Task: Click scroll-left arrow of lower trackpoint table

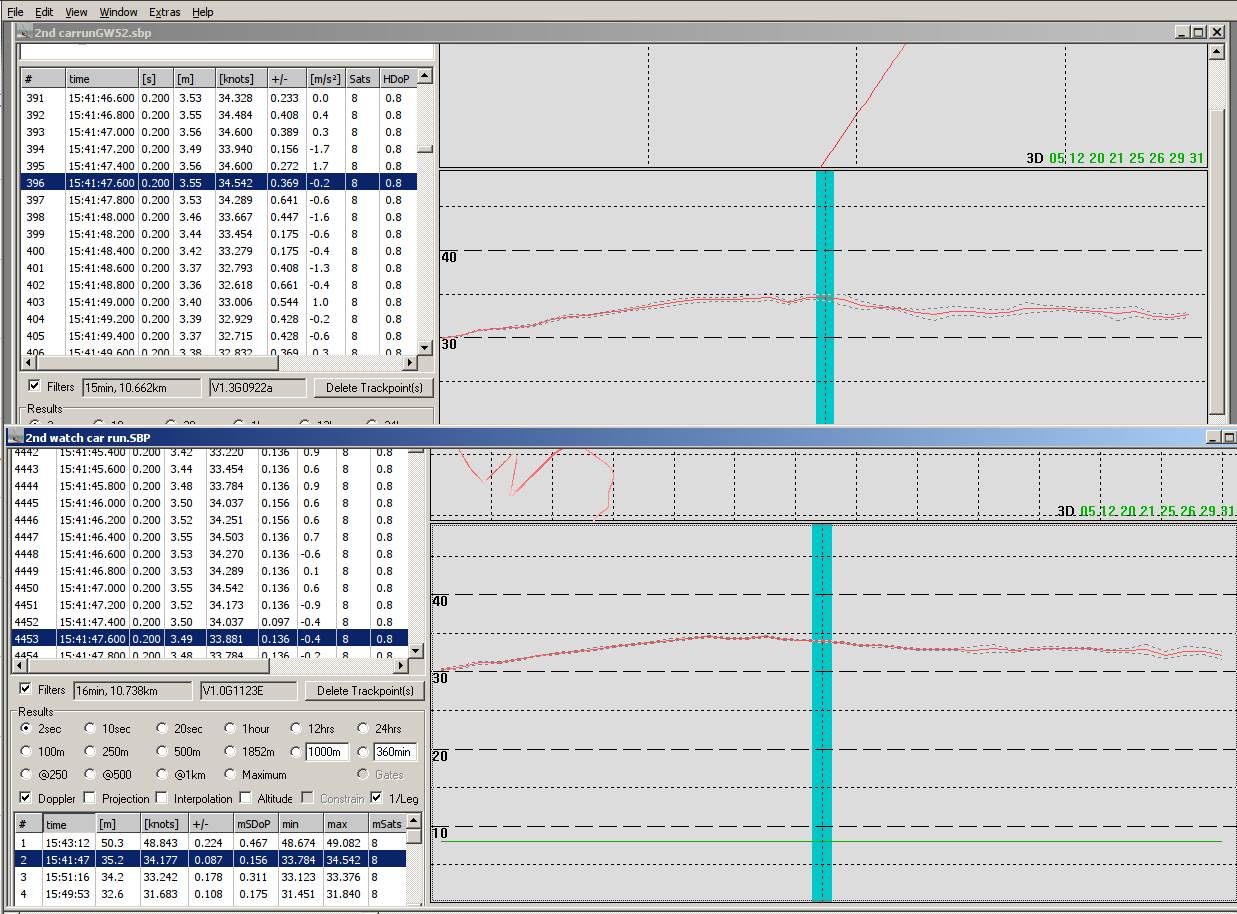Action: click(x=18, y=665)
